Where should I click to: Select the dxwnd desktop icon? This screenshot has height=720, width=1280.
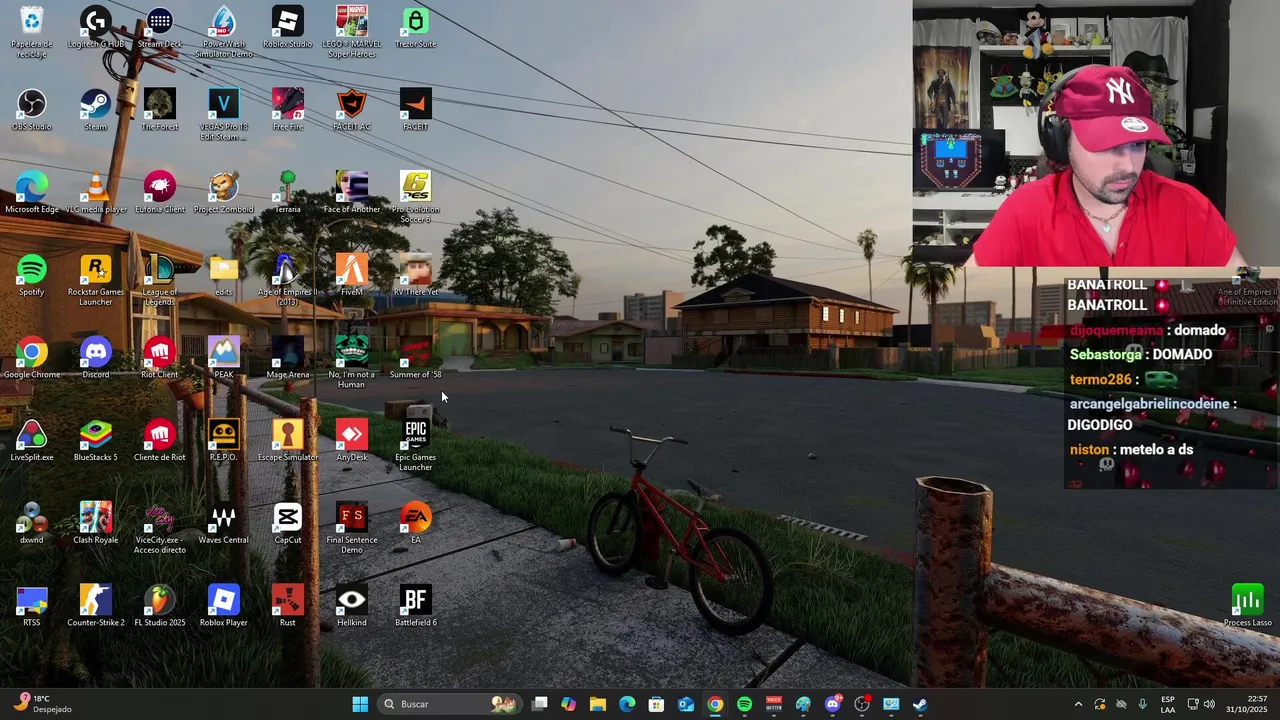point(32,524)
